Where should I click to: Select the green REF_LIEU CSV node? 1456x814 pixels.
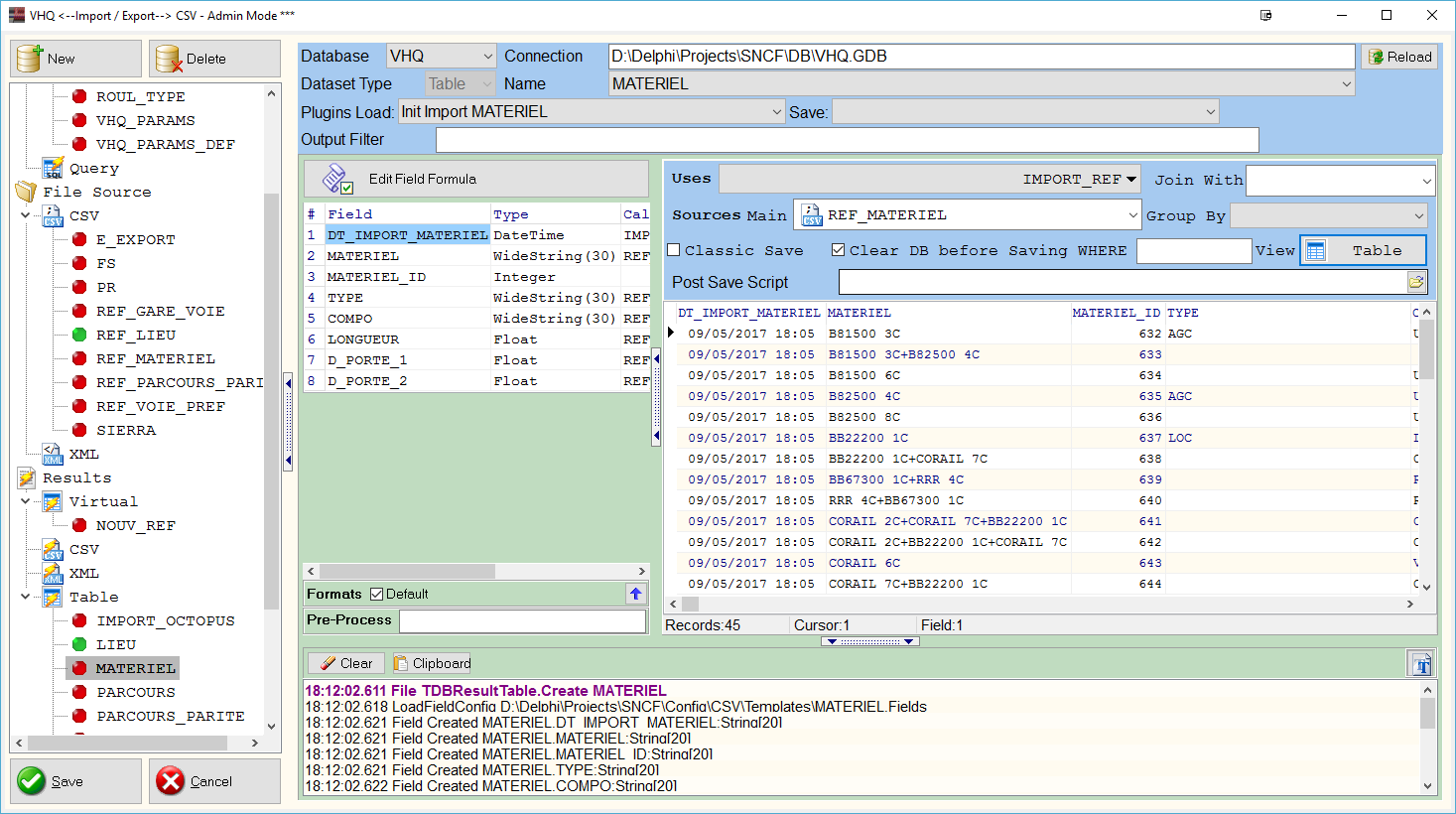click(135, 336)
